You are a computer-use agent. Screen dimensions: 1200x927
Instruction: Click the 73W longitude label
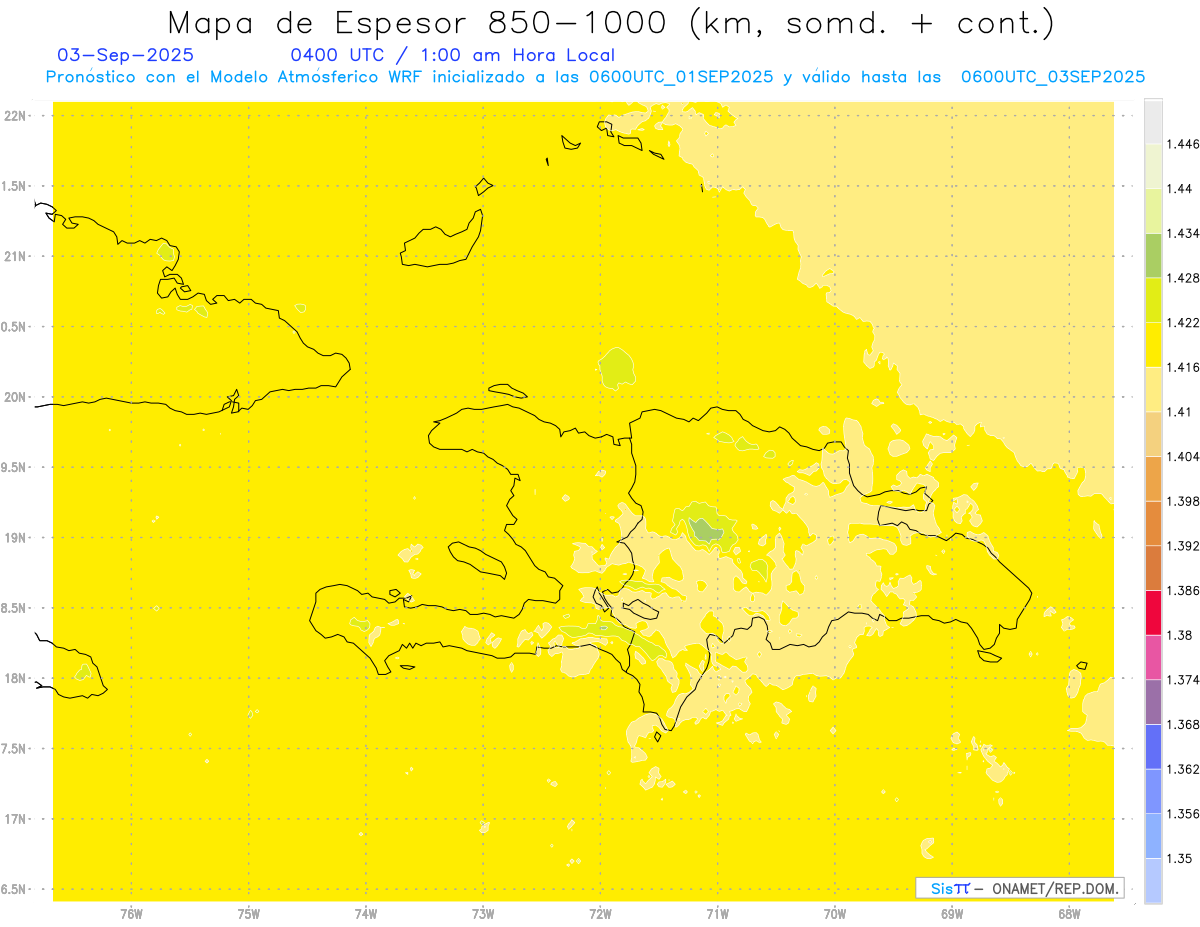click(x=483, y=914)
